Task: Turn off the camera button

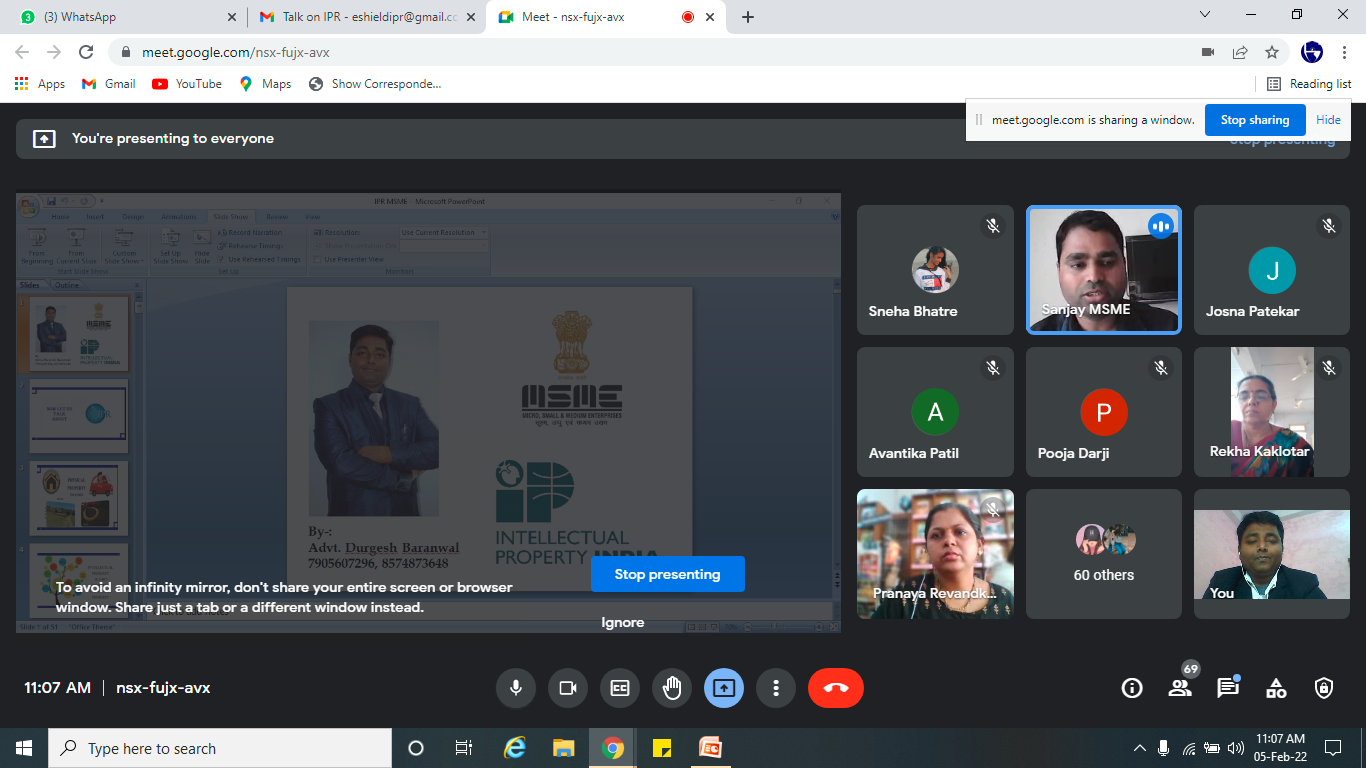Action: 568,688
